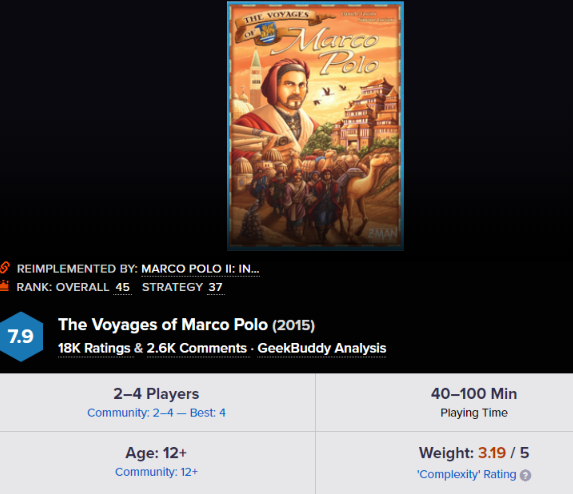The height and width of the screenshot is (494, 573).
Task: Click the strategy rank number 37
Action: [x=215, y=287]
